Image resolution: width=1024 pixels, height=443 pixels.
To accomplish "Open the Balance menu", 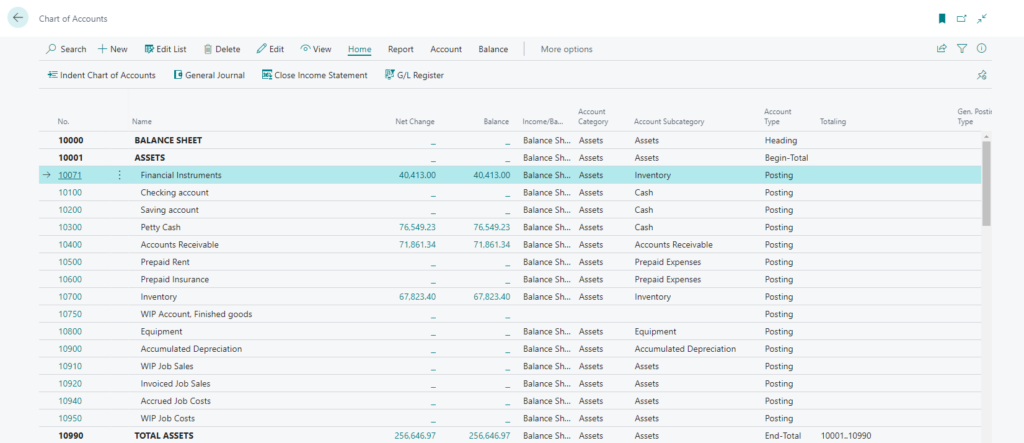I will (x=492, y=49).
